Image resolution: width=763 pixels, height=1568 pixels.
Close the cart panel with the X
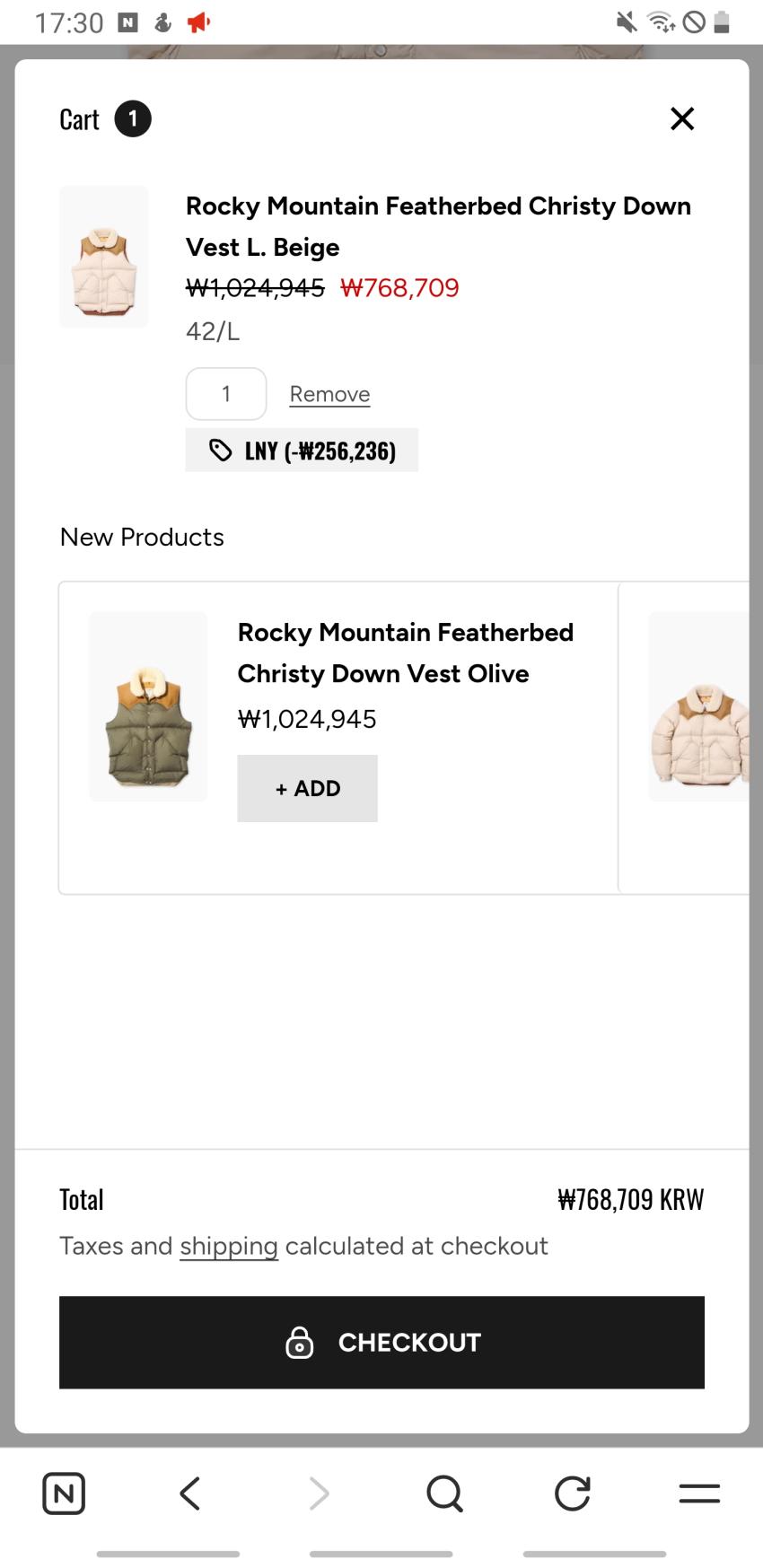682,118
